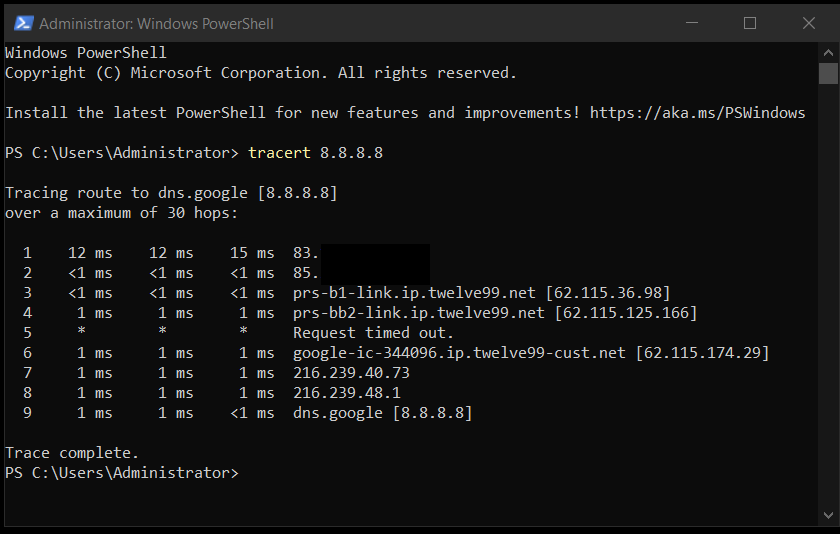Viewport: 840px width, 534px height.
Task: Open the PowerShell window system menu icon
Action: pyautogui.click(x=22, y=23)
